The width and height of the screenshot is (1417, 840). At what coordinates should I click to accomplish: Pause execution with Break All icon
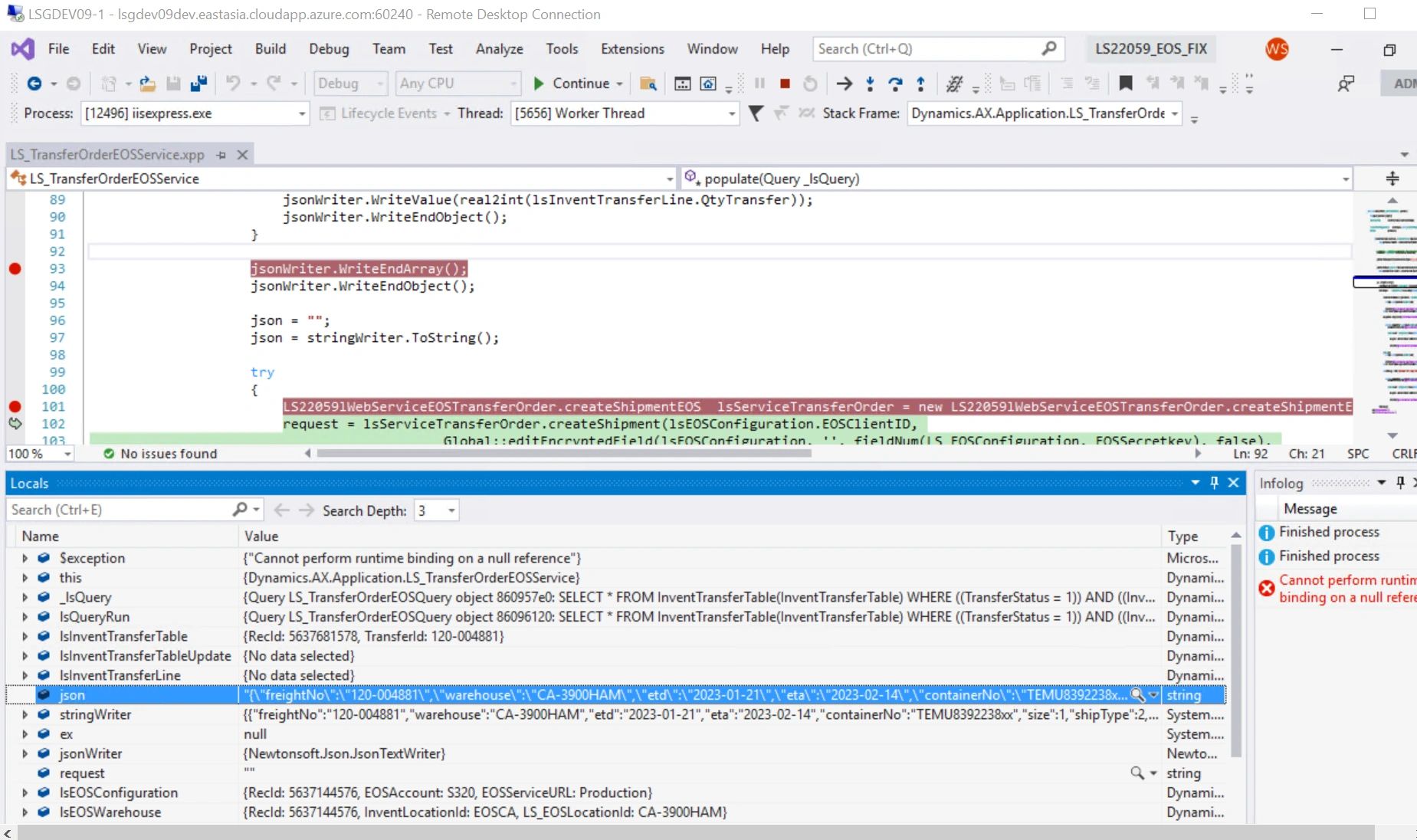point(759,84)
